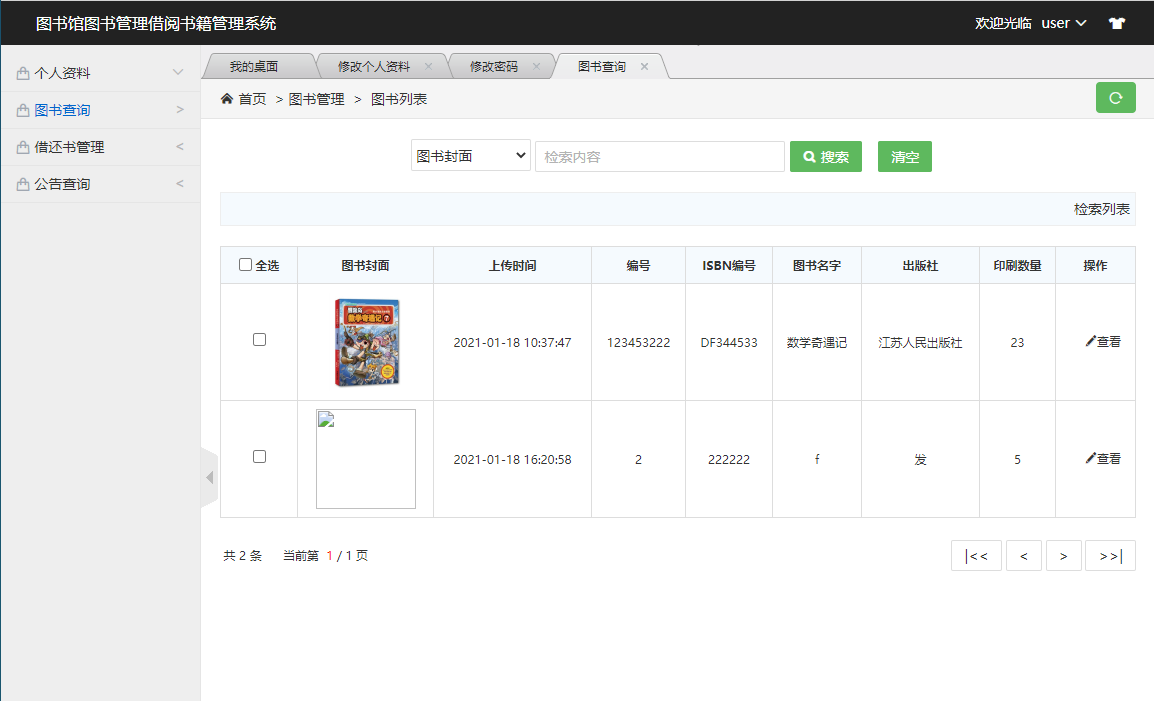The width and height of the screenshot is (1154, 701).
Task: Check the checkbox for the 数学奇遇记 row
Action: 259,339
